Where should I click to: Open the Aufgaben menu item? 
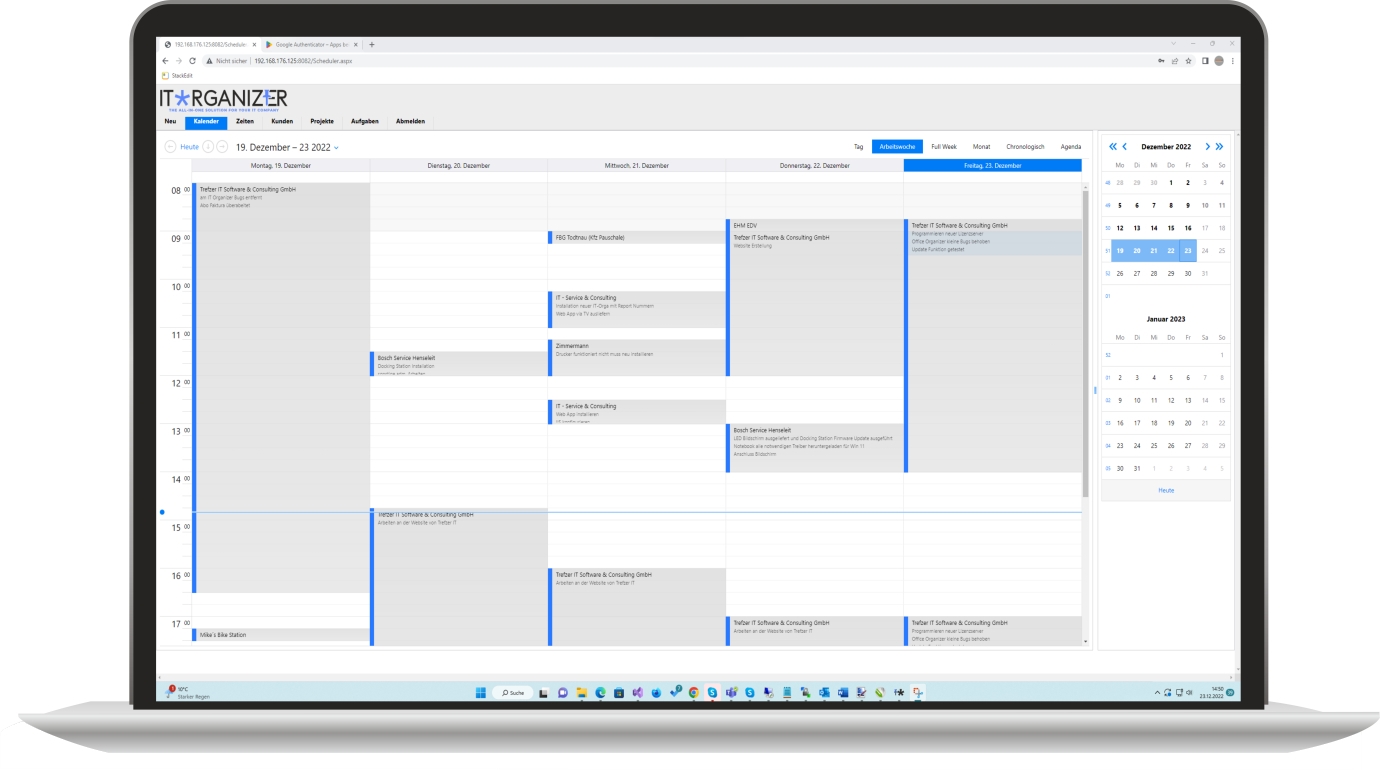pos(365,121)
